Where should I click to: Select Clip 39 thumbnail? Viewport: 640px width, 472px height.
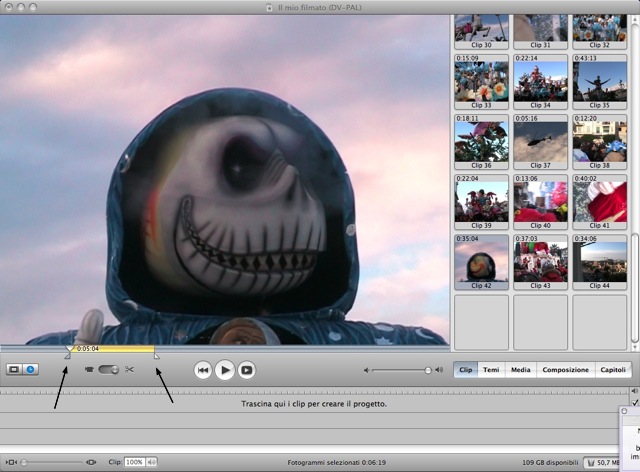tap(482, 202)
